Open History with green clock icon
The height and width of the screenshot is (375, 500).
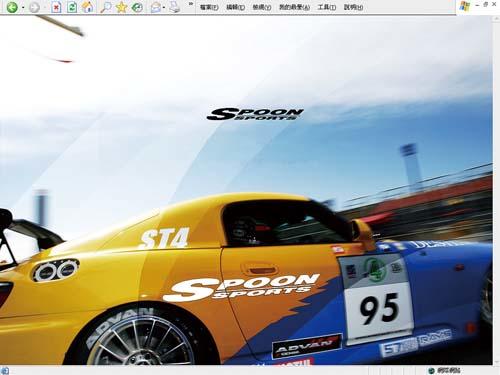(x=137, y=7)
